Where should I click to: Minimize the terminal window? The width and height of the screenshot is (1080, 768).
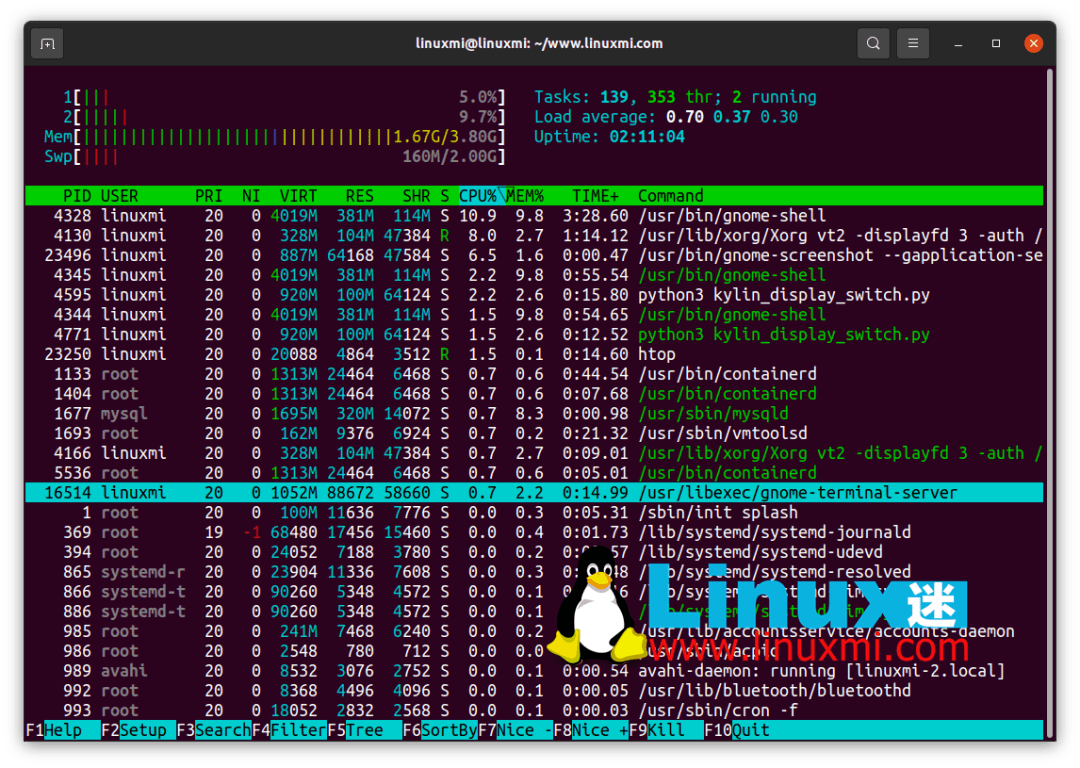tap(958, 43)
